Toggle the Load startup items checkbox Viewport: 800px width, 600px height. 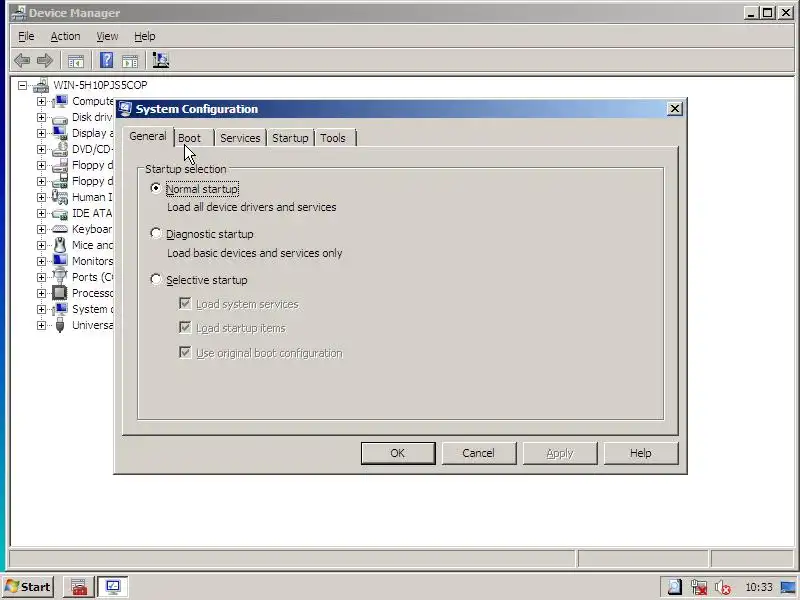coord(185,328)
